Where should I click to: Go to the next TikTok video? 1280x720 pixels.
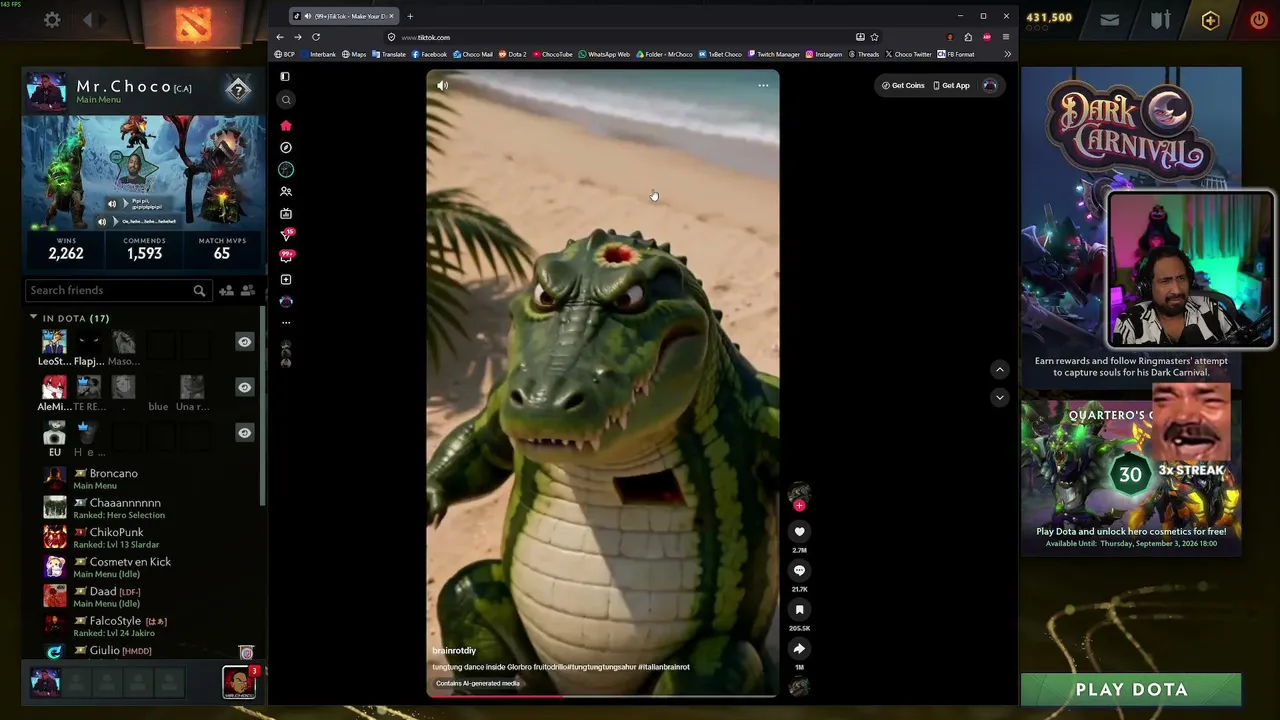[999, 398]
